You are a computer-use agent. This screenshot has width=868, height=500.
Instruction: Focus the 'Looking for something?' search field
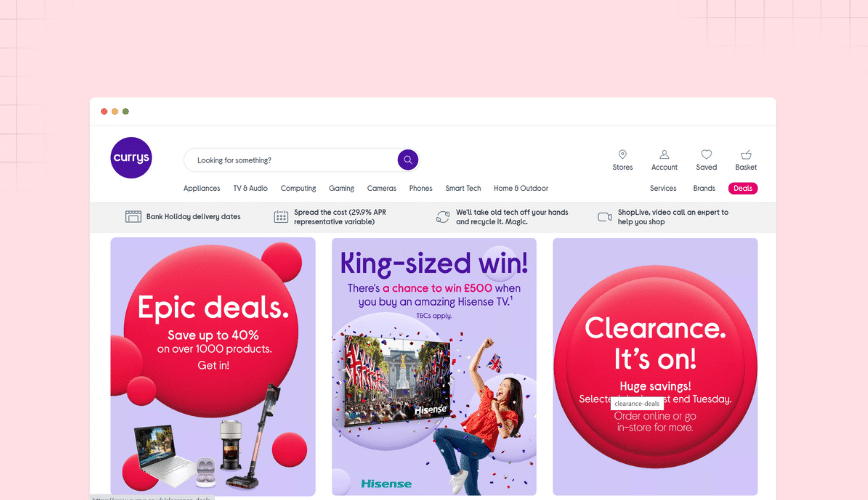(x=291, y=160)
